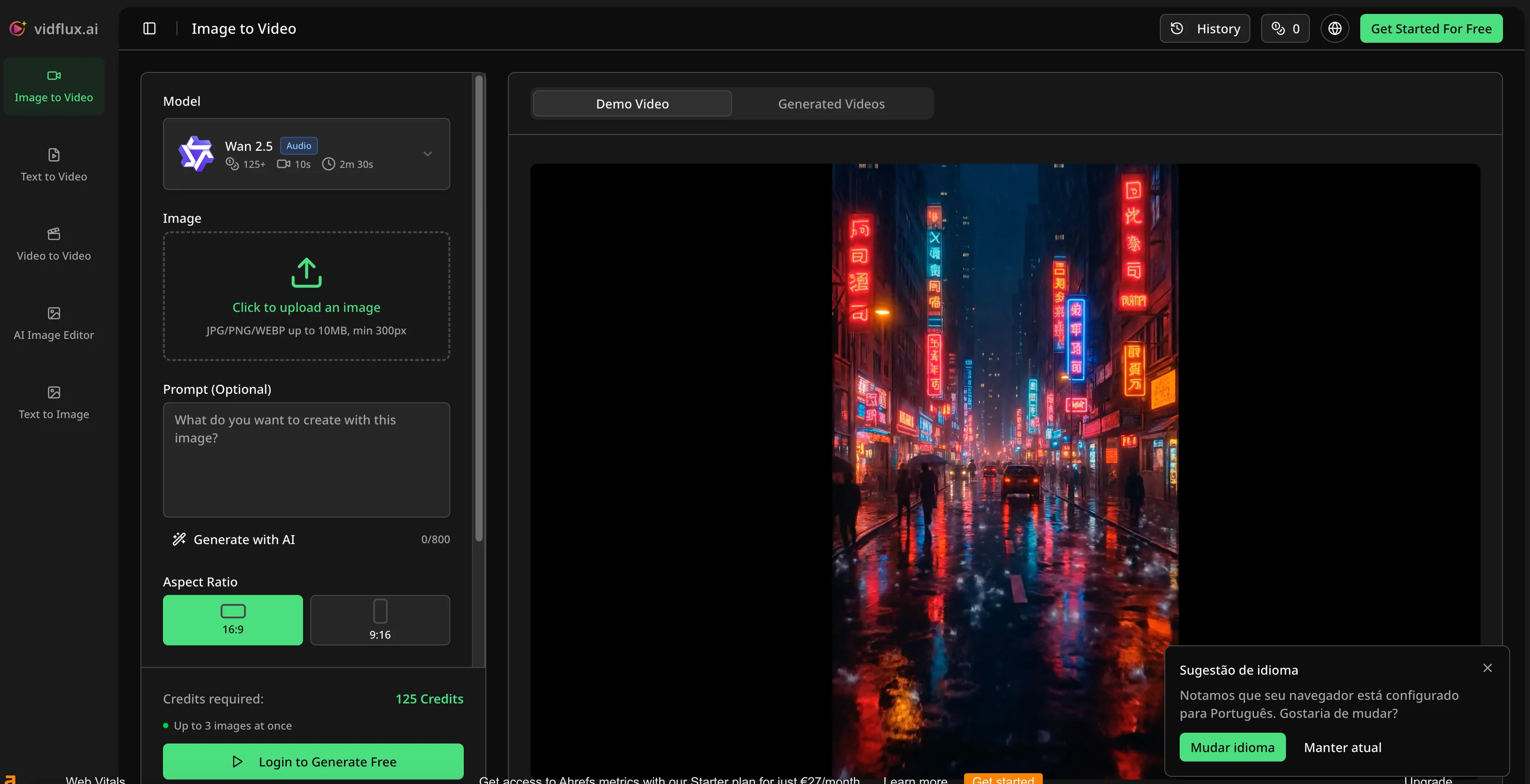Click the AI Image Editor picture icon
Image resolution: width=1530 pixels, height=784 pixels.
click(54, 313)
